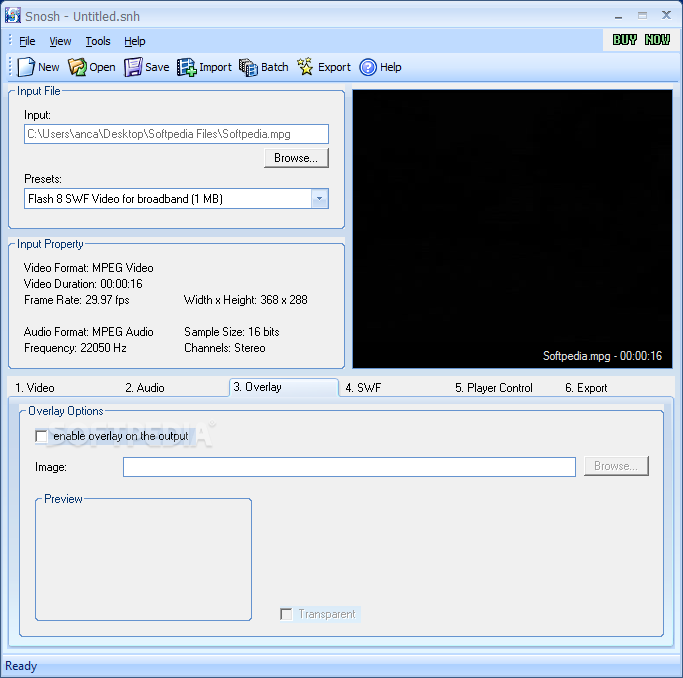The height and width of the screenshot is (678, 683).
Task: Click the toolbar grip handle beside New
Action: (x=10, y=67)
